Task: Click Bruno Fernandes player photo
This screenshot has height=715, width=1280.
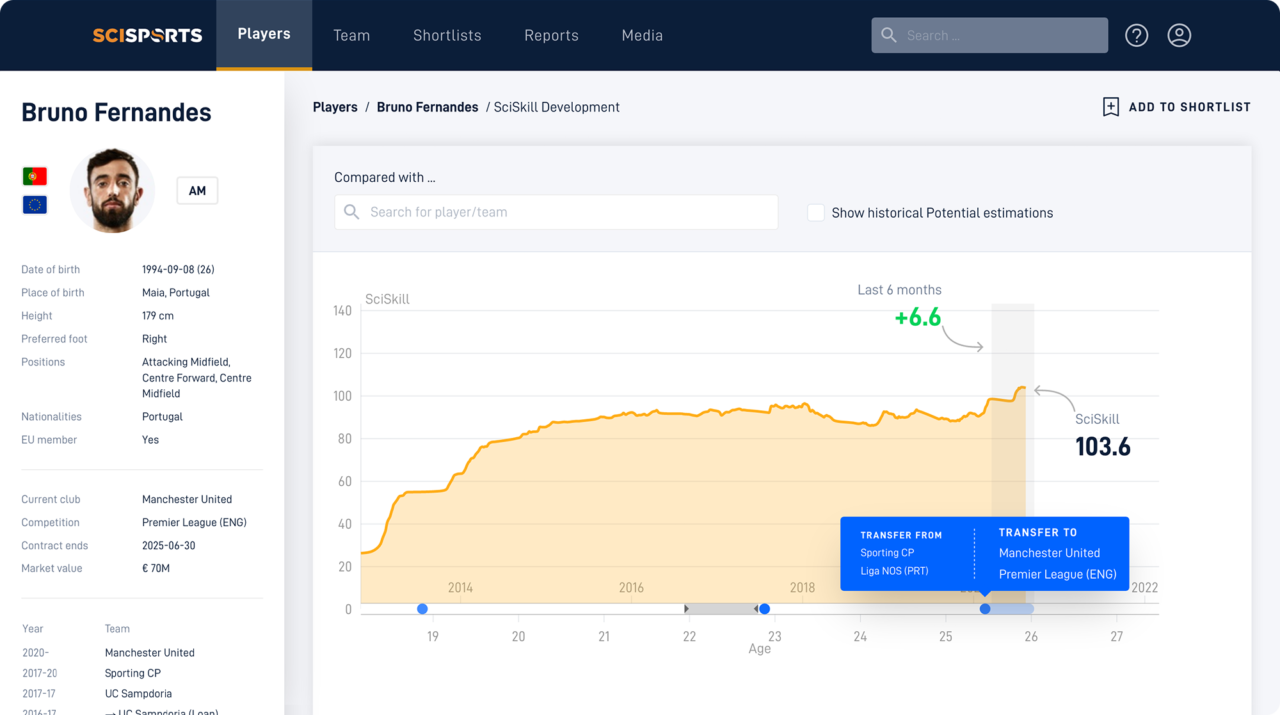Action: pyautogui.click(x=112, y=190)
